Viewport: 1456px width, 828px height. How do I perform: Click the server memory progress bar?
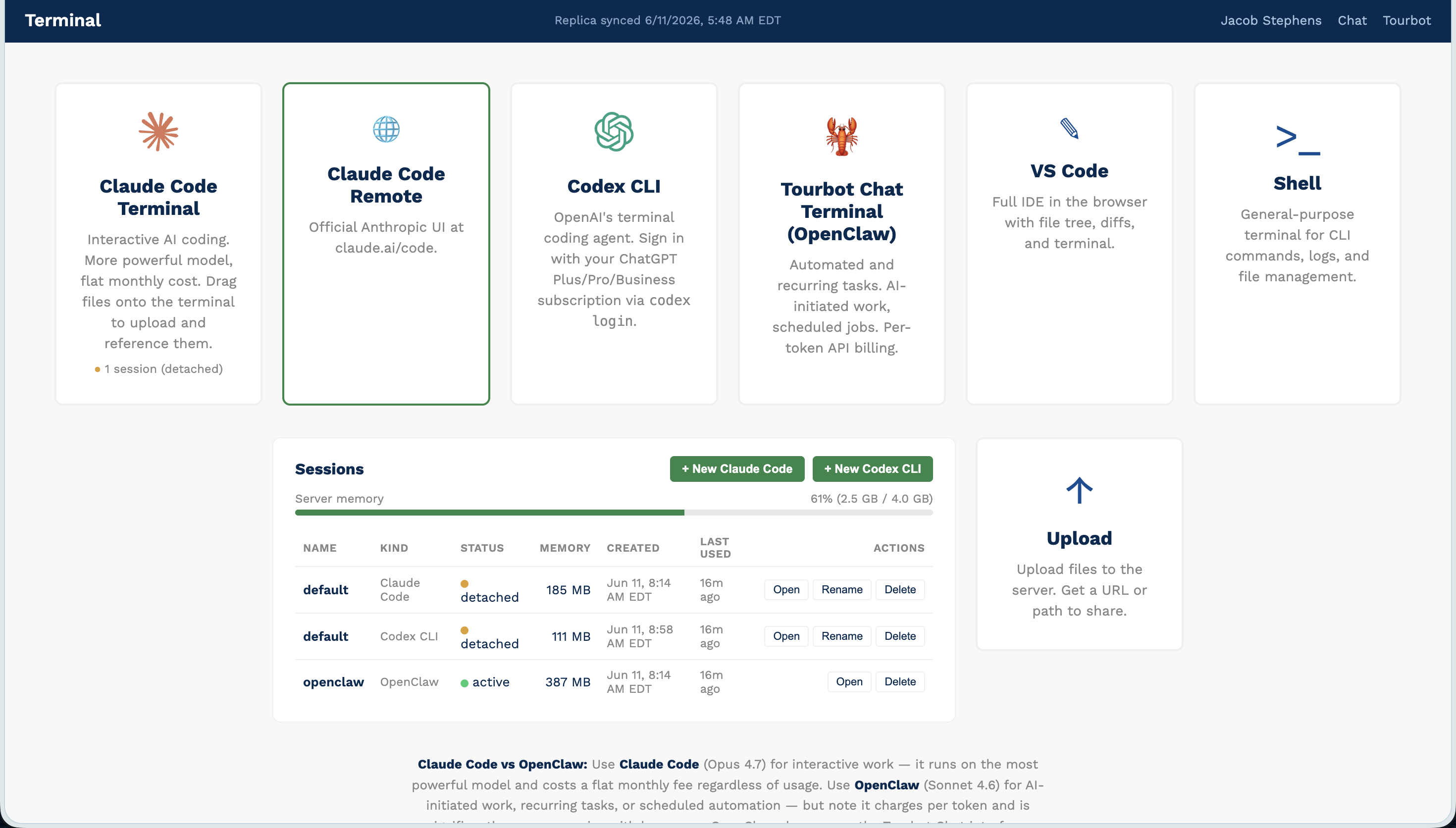coord(614,513)
